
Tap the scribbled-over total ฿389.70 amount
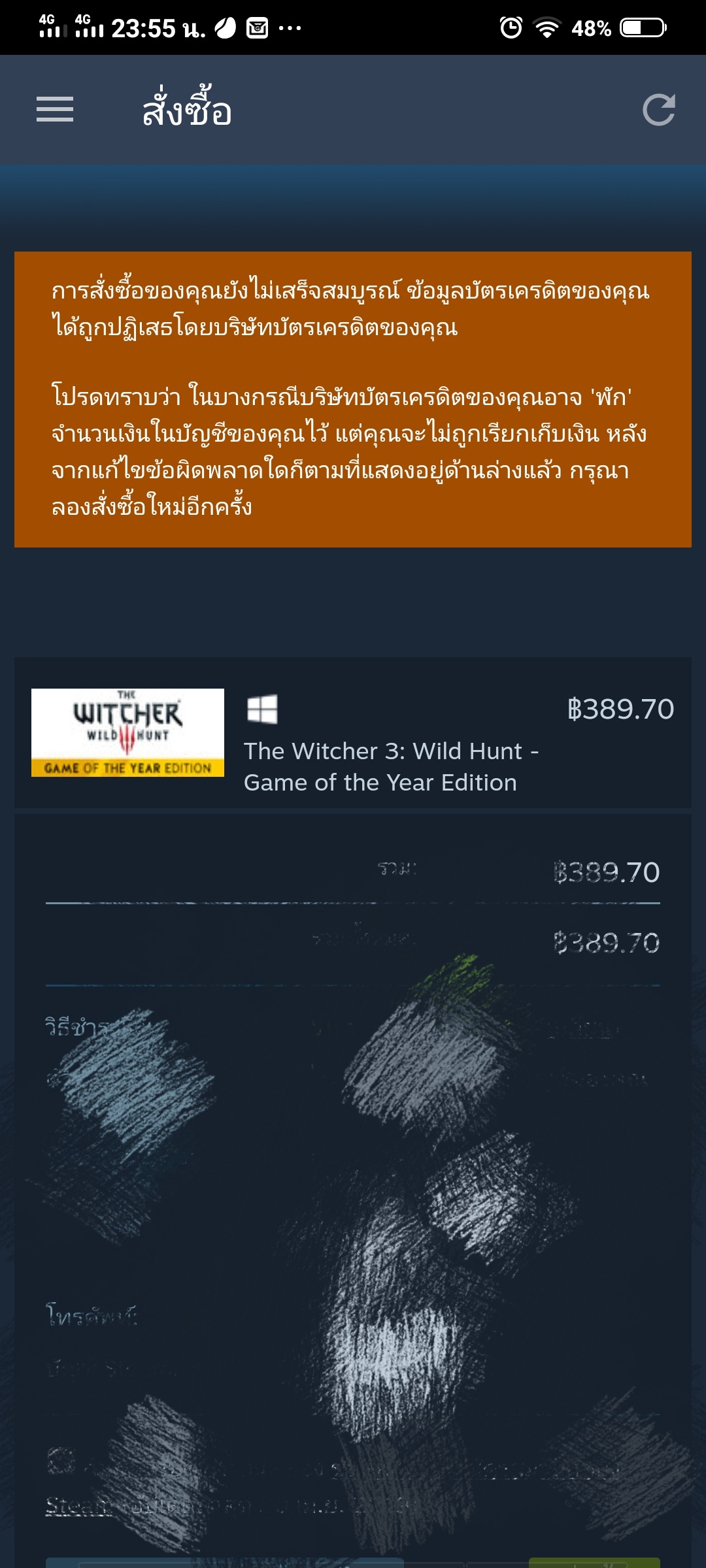click(x=607, y=942)
